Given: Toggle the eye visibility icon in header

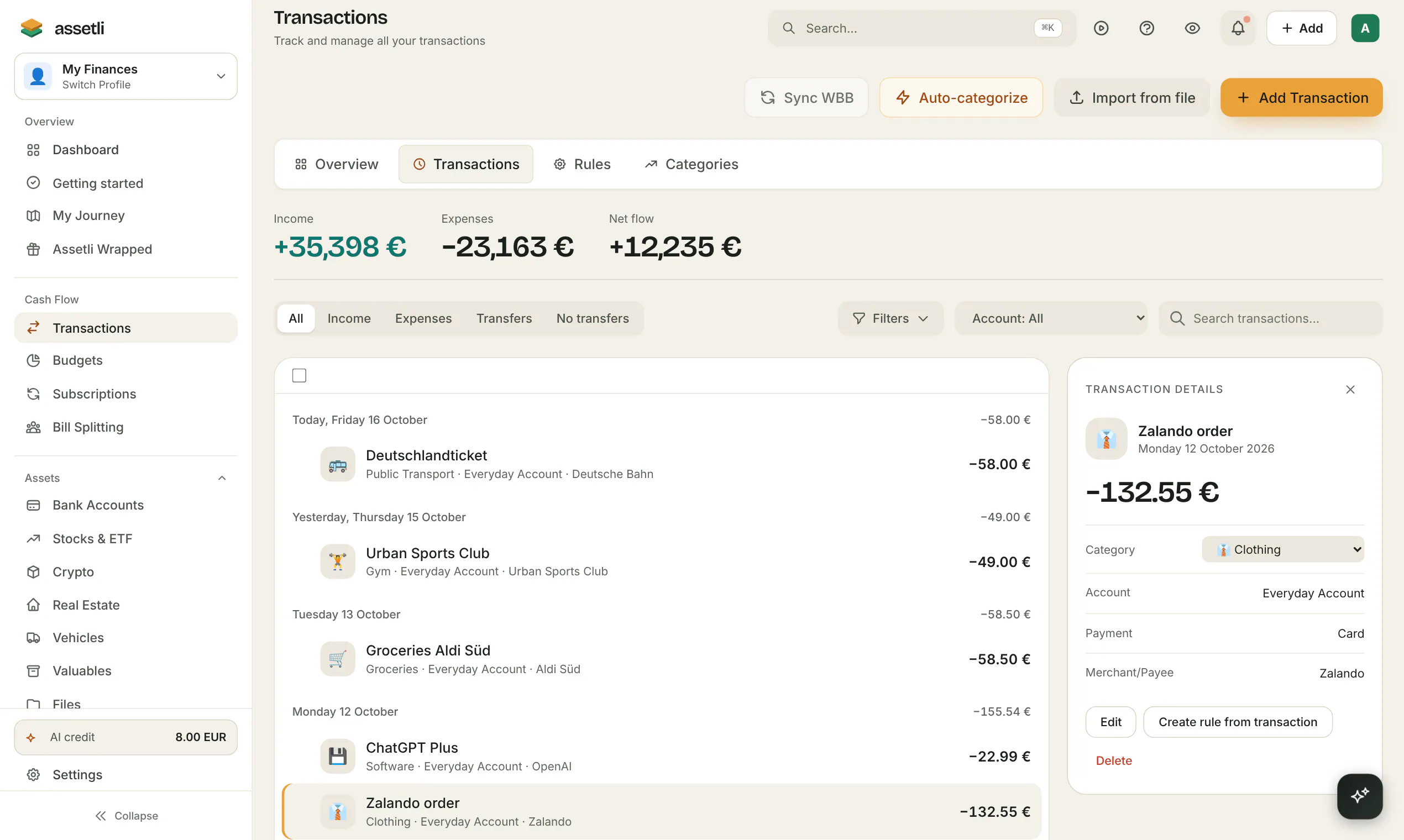Looking at the screenshot, I should 1192,28.
